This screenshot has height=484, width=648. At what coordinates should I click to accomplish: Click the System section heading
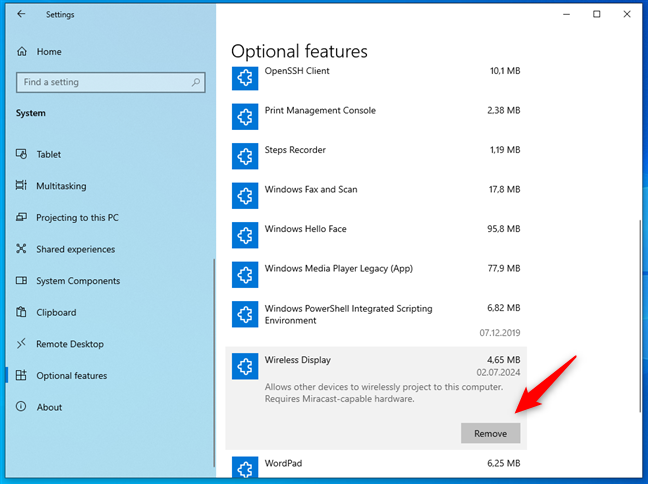pyautogui.click(x=31, y=113)
